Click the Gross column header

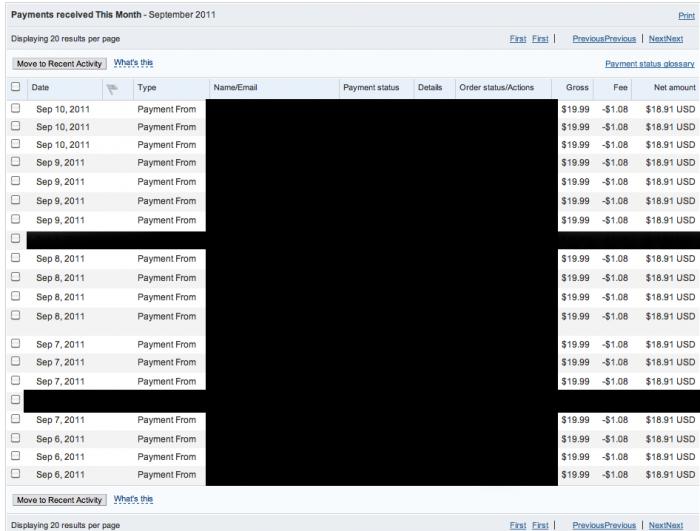[577, 88]
